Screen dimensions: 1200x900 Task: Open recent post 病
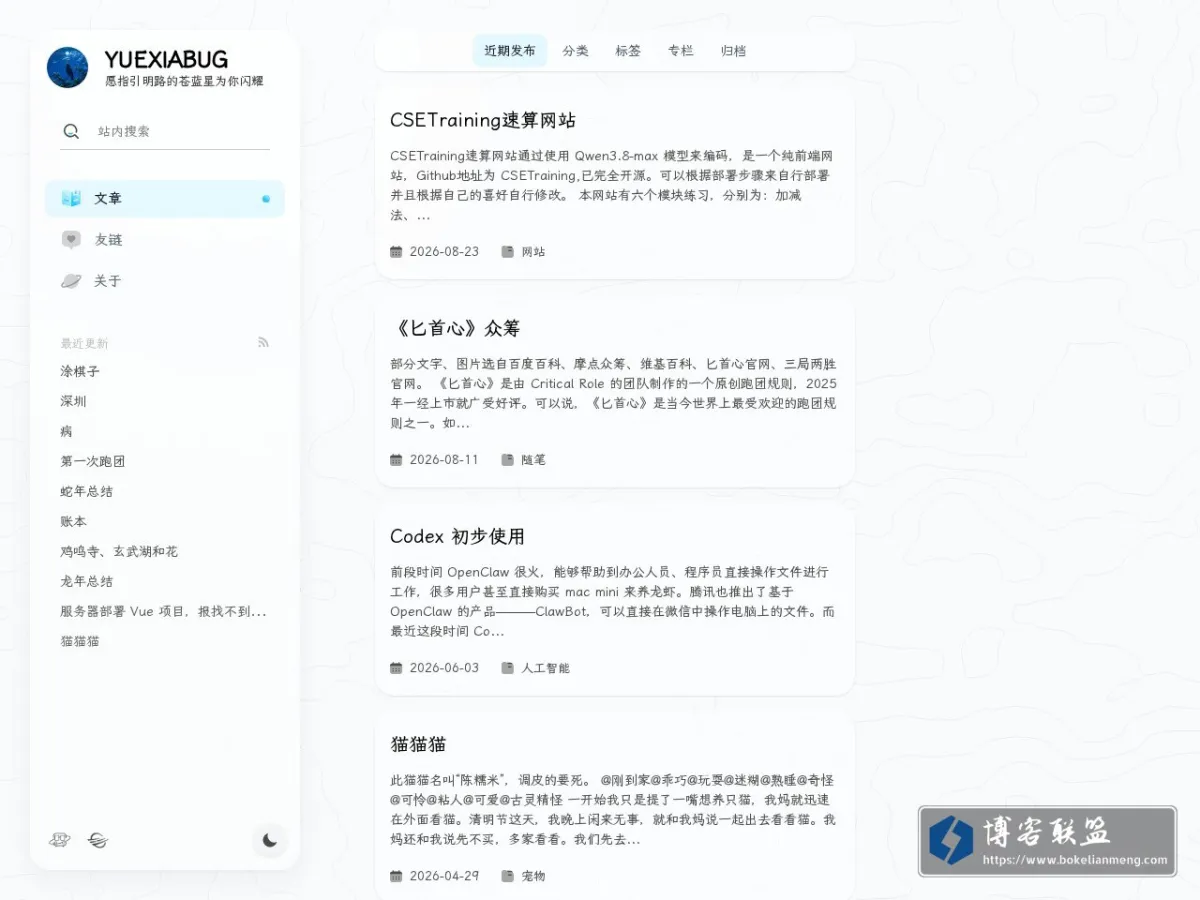pos(66,431)
